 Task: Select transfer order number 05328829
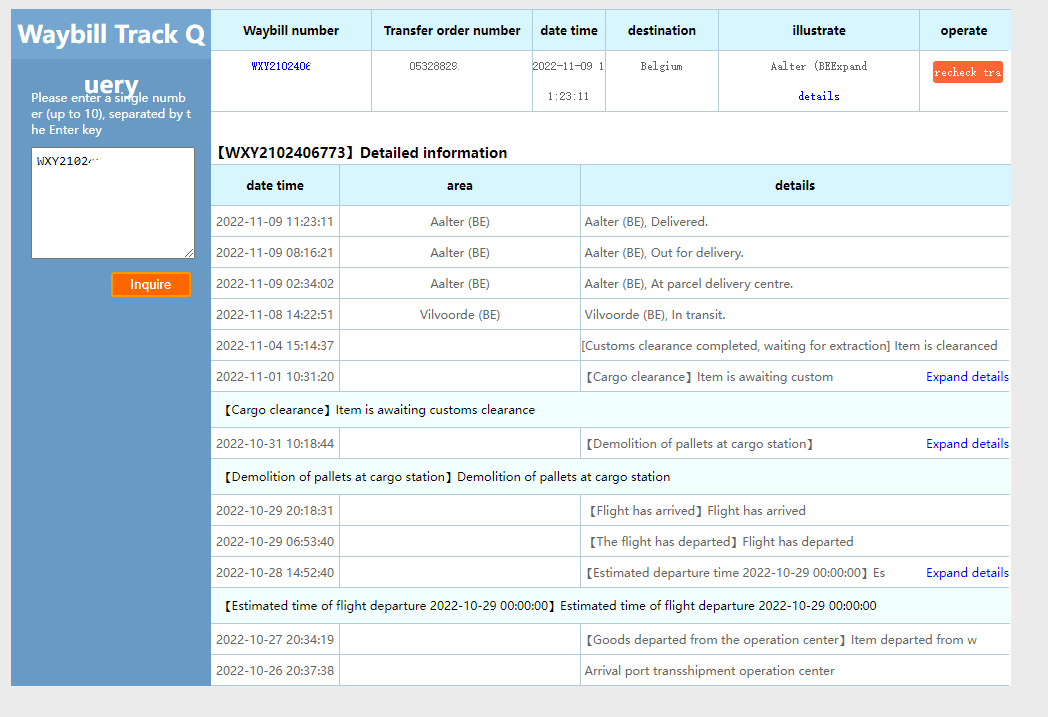pos(433,66)
